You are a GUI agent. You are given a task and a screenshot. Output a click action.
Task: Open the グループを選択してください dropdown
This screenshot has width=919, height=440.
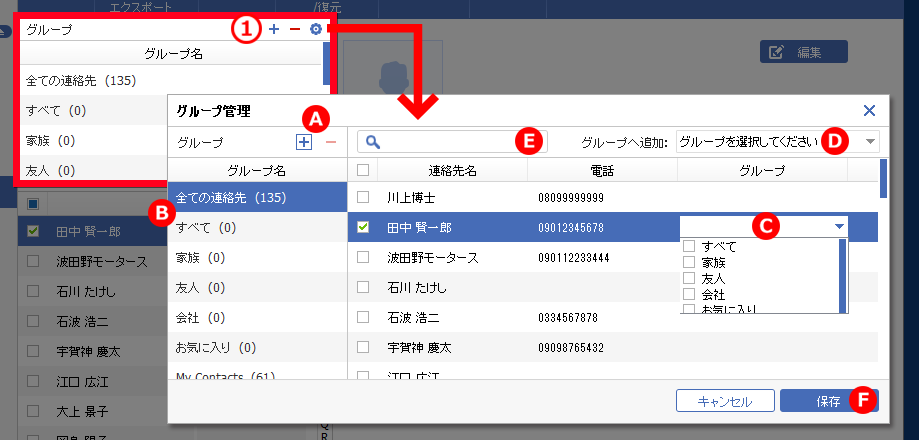(x=777, y=141)
